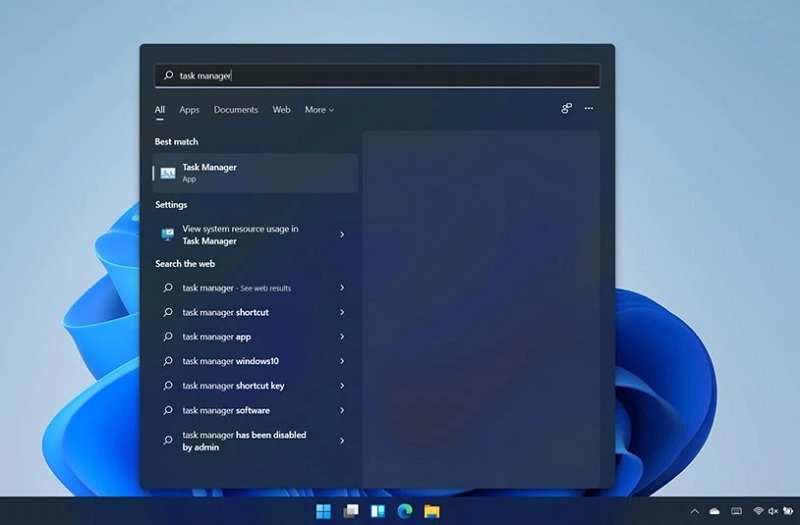The height and width of the screenshot is (525, 800).
Task: Click the magnifier icon in the search box
Action: click(x=168, y=76)
